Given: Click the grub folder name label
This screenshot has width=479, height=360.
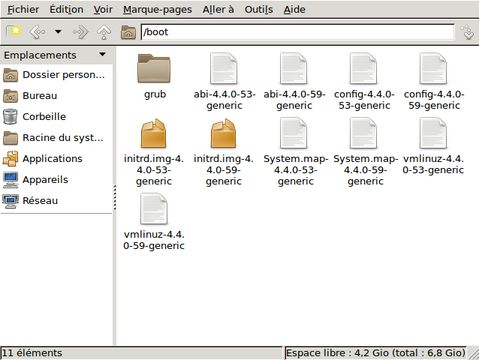Looking at the screenshot, I should (155, 94).
